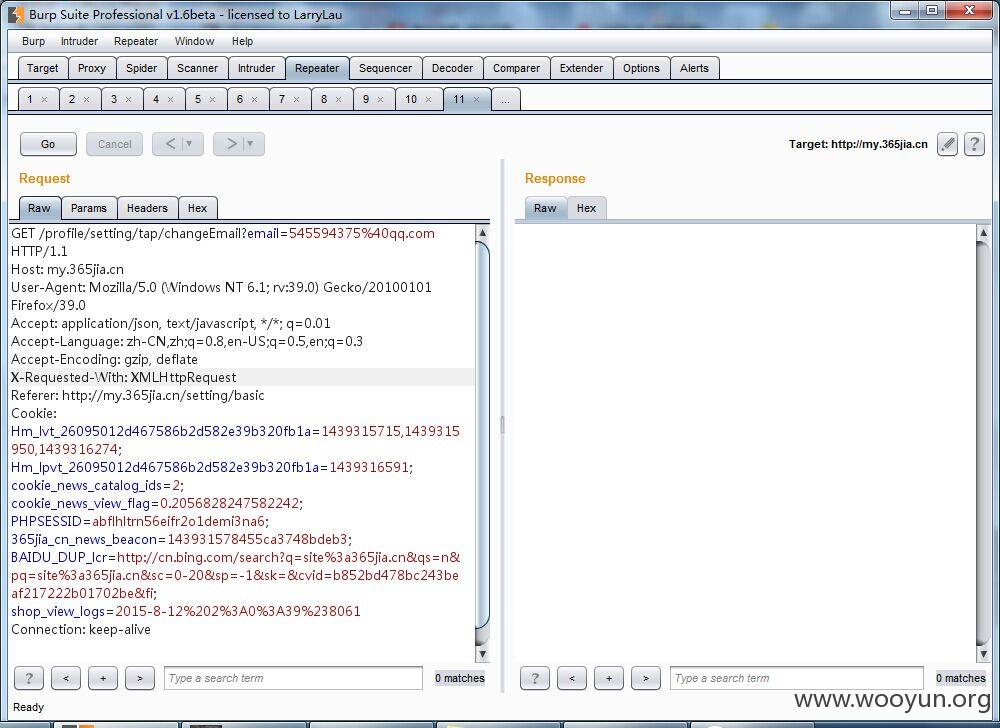This screenshot has width=1000, height=728.
Task: Switch to the Spider tab
Action: [x=142, y=68]
